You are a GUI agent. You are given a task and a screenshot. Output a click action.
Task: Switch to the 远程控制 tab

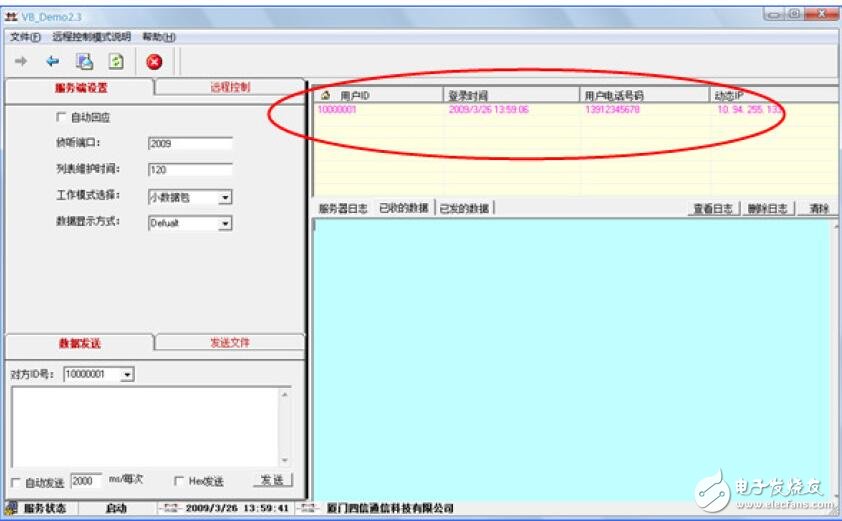pos(230,87)
